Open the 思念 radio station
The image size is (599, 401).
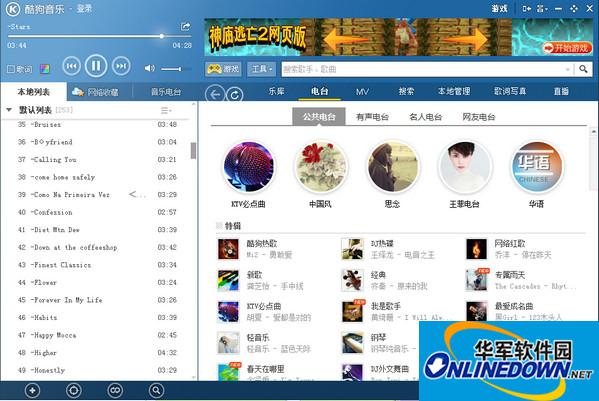[393, 167]
